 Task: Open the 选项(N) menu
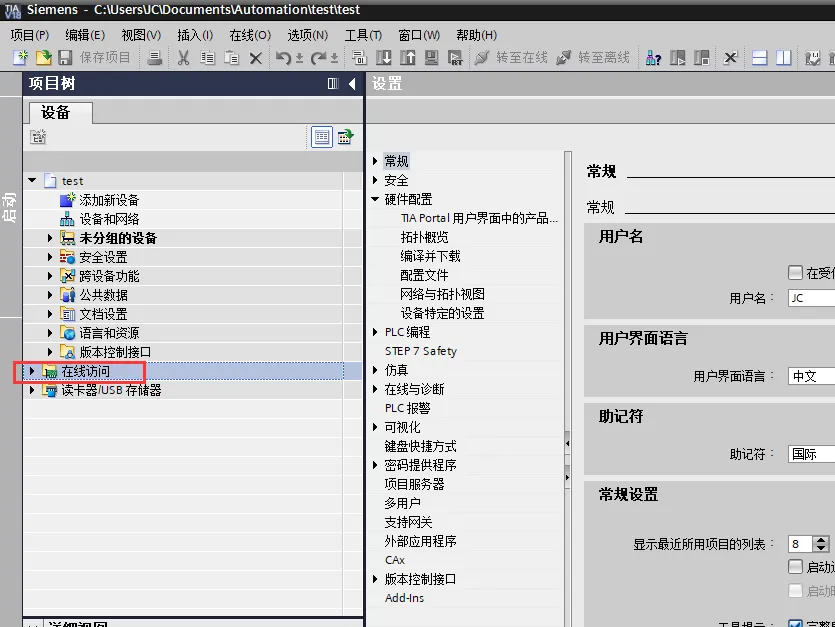(x=305, y=35)
